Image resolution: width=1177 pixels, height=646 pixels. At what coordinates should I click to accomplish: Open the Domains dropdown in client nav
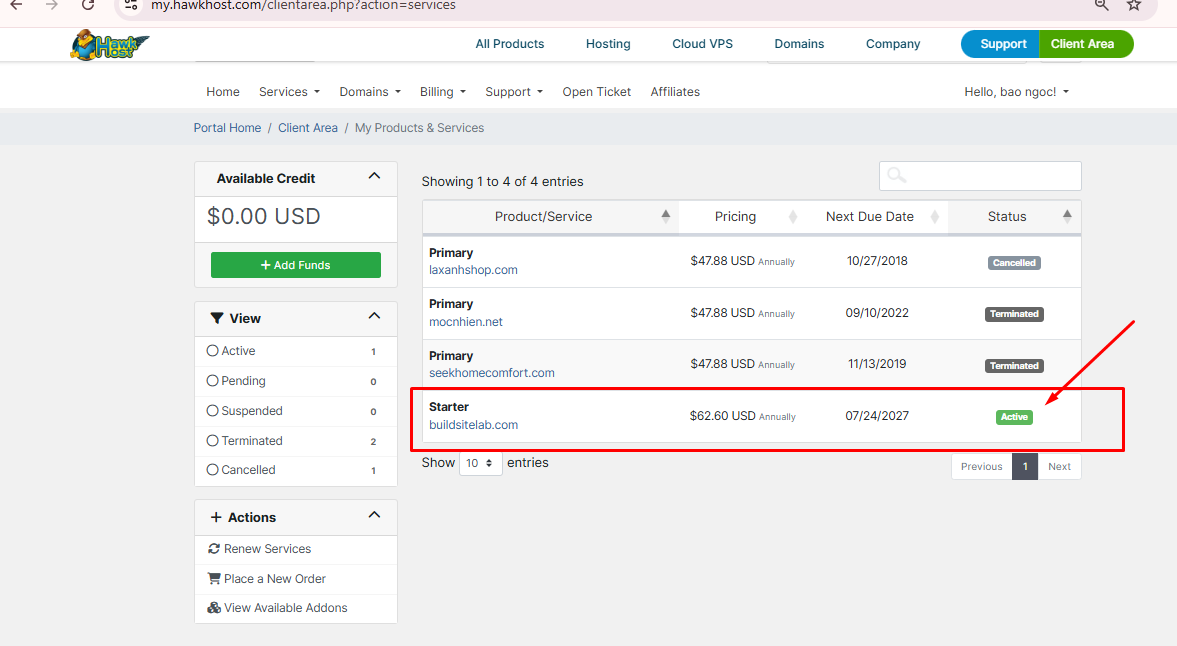click(x=370, y=92)
